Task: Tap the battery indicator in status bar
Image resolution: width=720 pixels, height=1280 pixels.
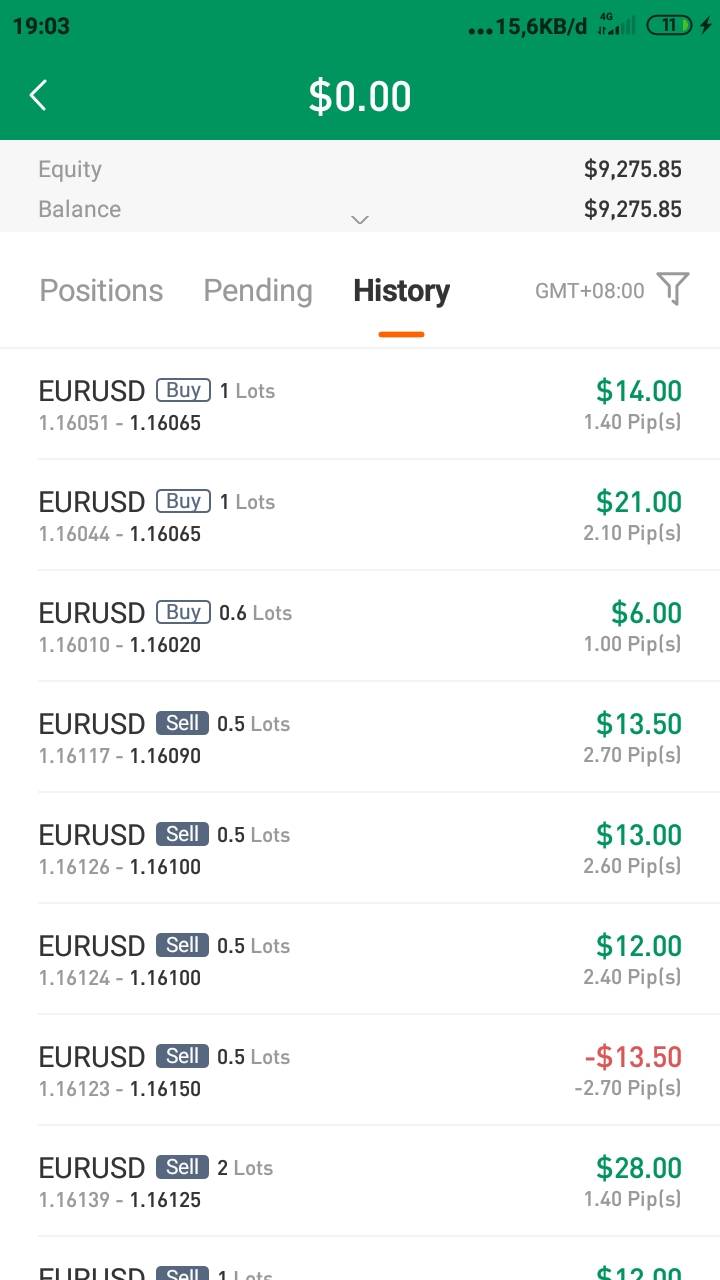Action: point(669,26)
